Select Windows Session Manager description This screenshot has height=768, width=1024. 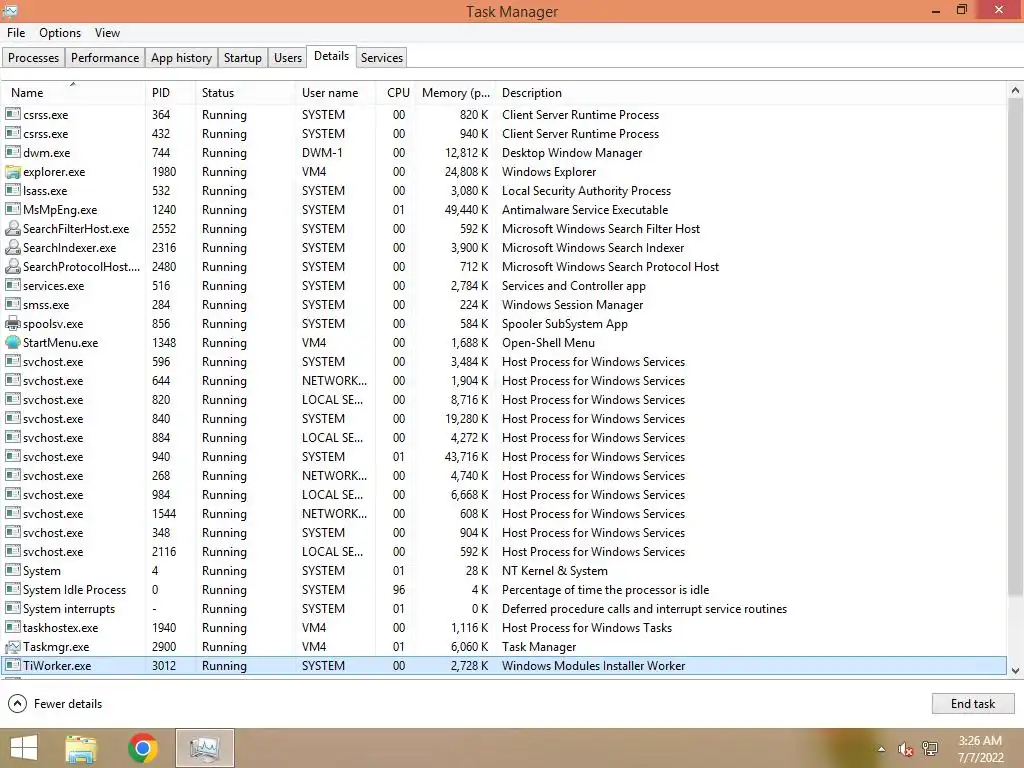572,305
